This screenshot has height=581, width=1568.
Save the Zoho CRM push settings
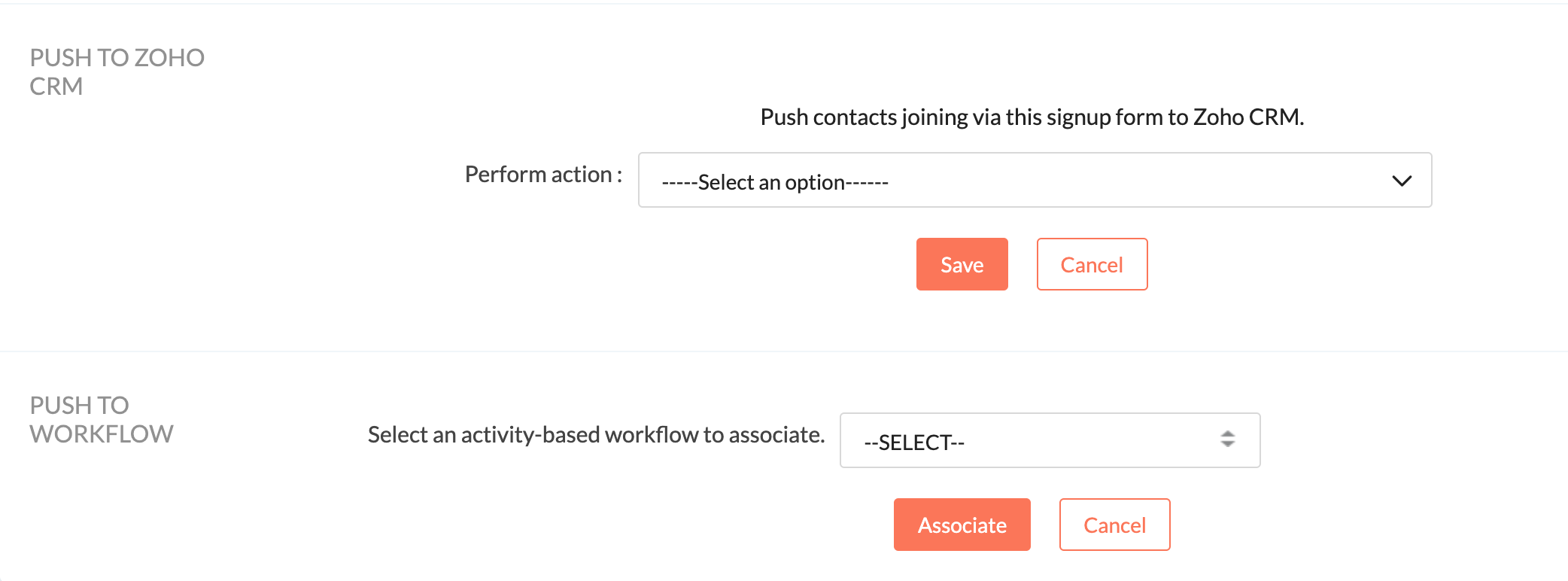tap(962, 265)
